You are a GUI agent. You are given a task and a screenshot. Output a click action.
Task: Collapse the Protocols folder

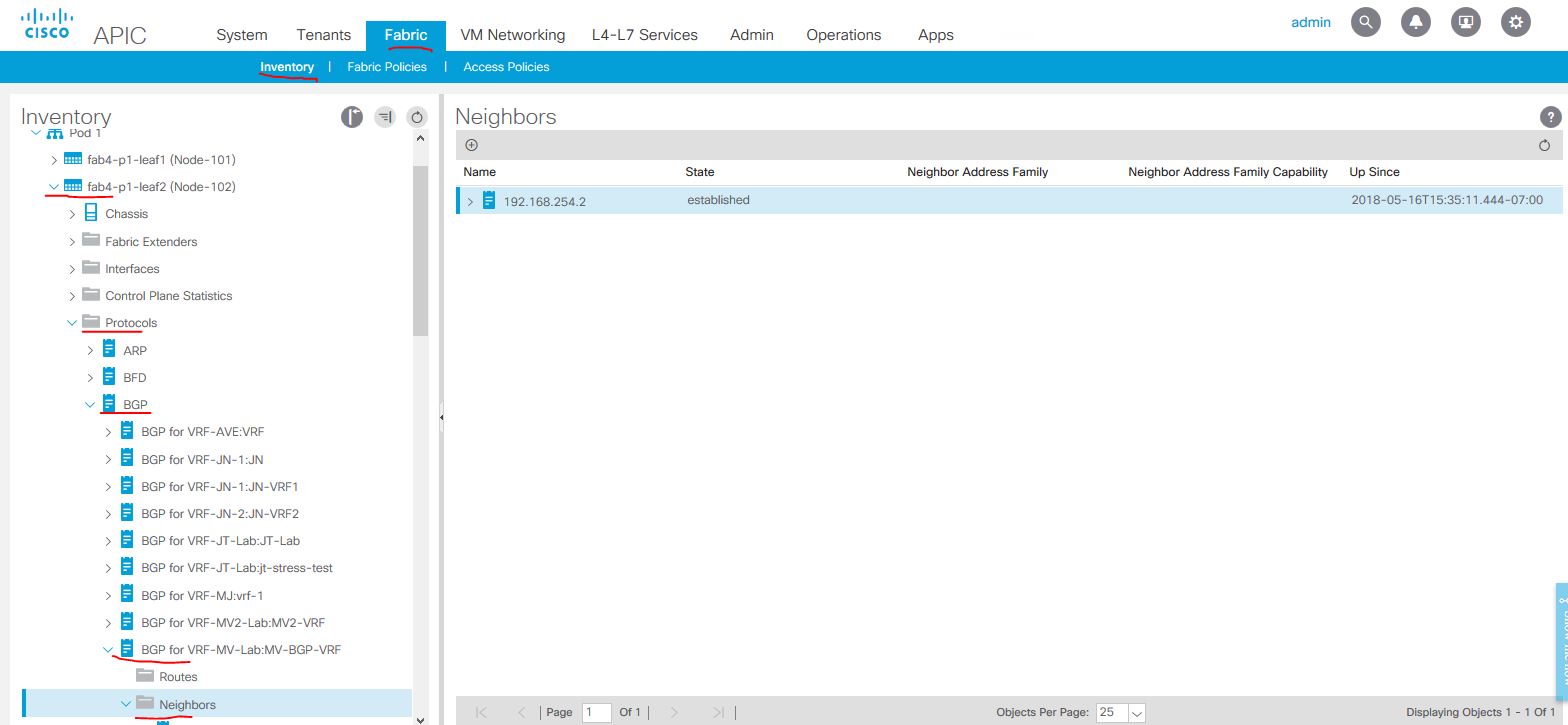pos(72,323)
